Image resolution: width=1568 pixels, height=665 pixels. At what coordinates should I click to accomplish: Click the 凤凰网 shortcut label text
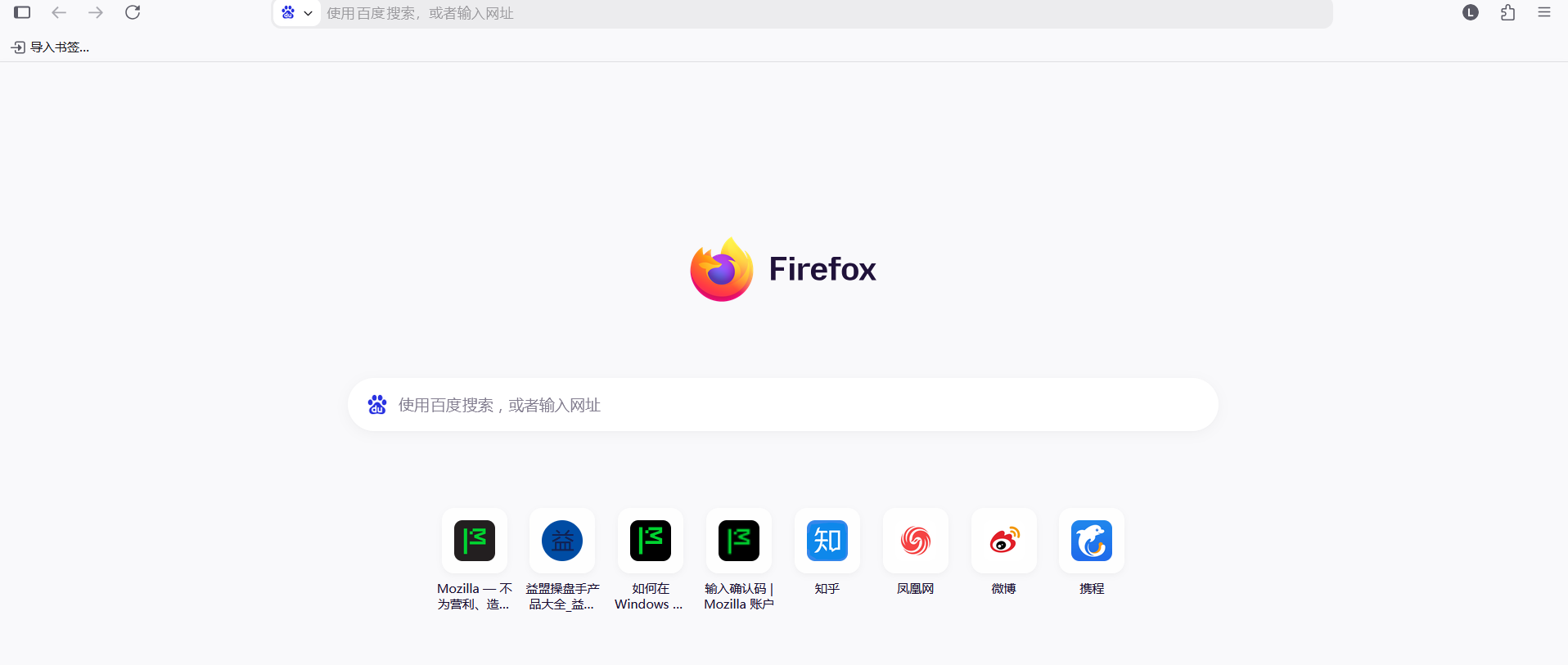(916, 589)
